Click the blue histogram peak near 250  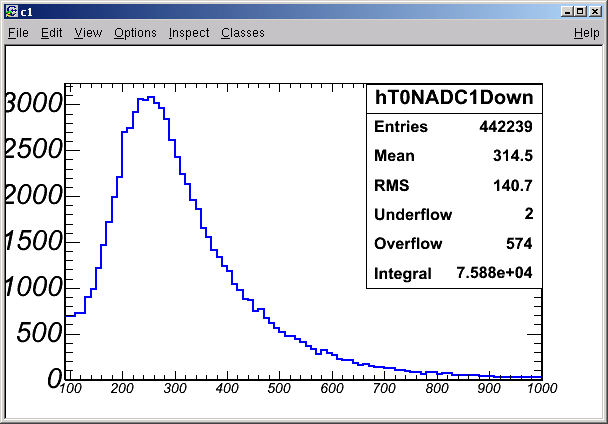pos(147,99)
